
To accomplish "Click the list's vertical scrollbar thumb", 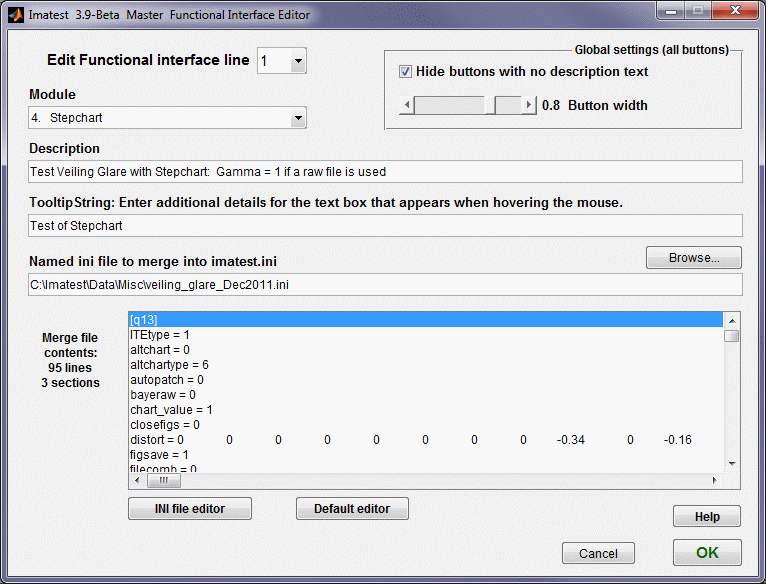I will [x=731, y=336].
